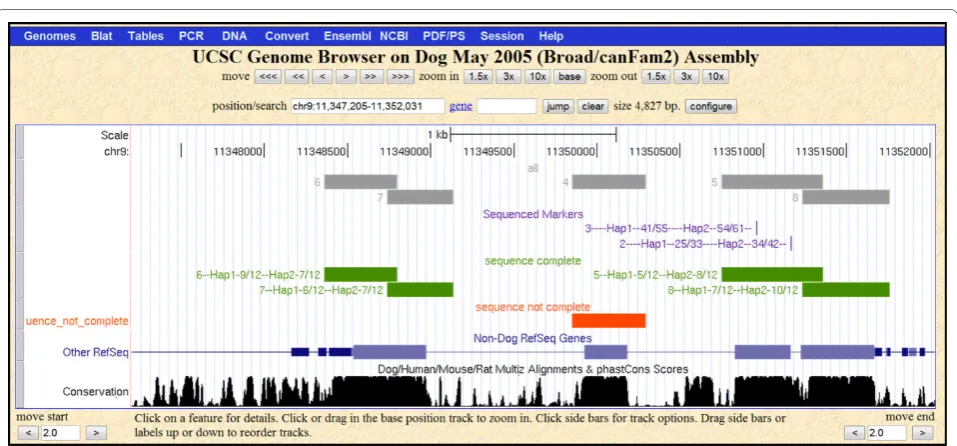Image resolution: width=957 pixels, height=446 pixels.
Task: Click Non-Dog RefSeq Genes track title
Action: (532, 337)
